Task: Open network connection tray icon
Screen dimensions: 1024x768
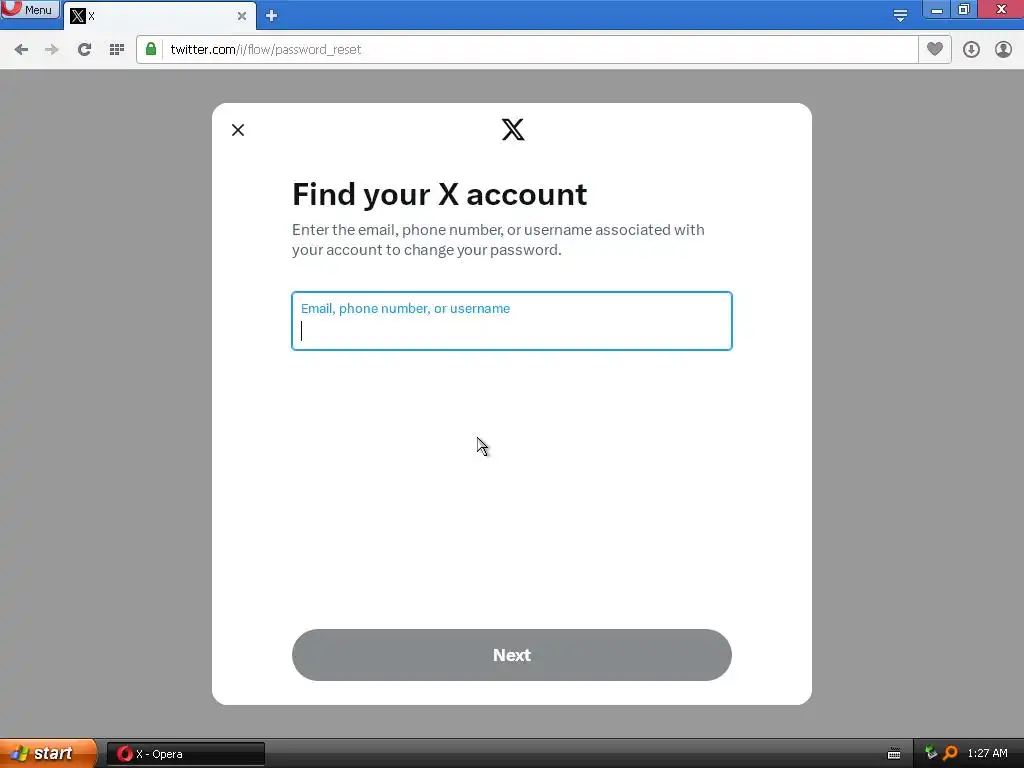Action: point(931,753)
